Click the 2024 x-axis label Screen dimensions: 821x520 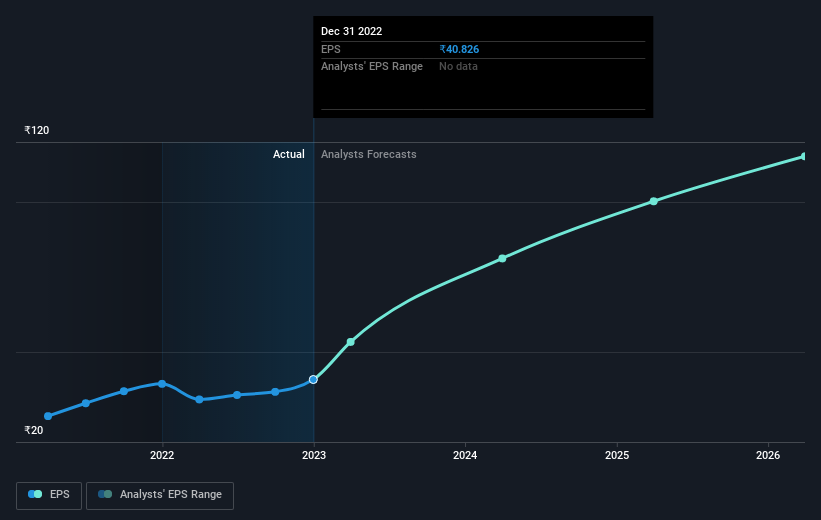[x=465, y=455]
